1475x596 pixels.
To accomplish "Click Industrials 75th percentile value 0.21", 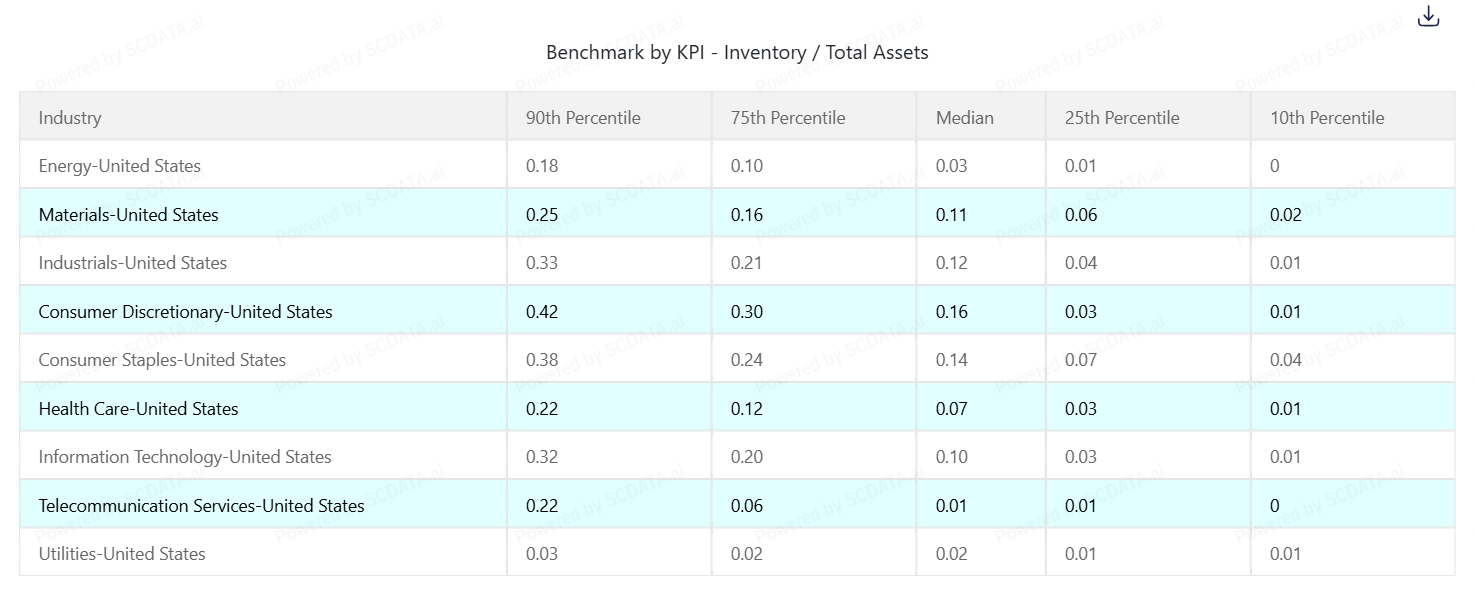I will (x=747, y=263).
